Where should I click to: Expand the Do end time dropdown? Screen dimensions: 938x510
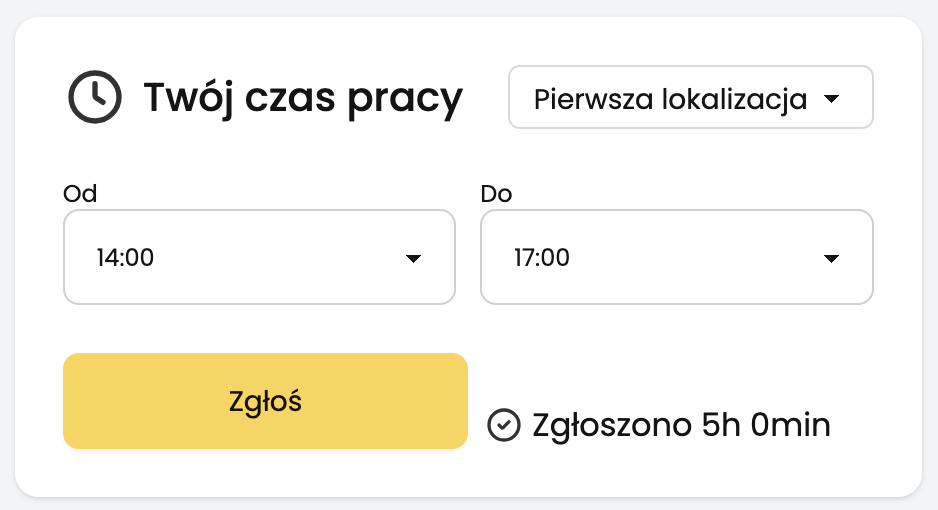[x=677, y=257]
